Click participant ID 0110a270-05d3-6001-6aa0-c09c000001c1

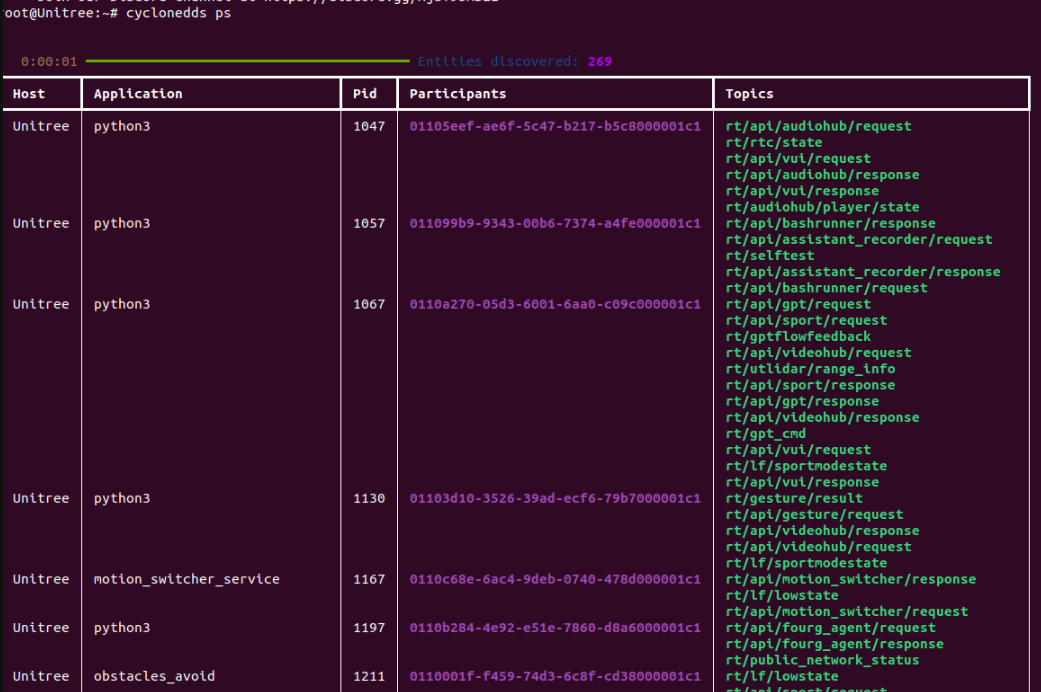(x=555, y=304)
